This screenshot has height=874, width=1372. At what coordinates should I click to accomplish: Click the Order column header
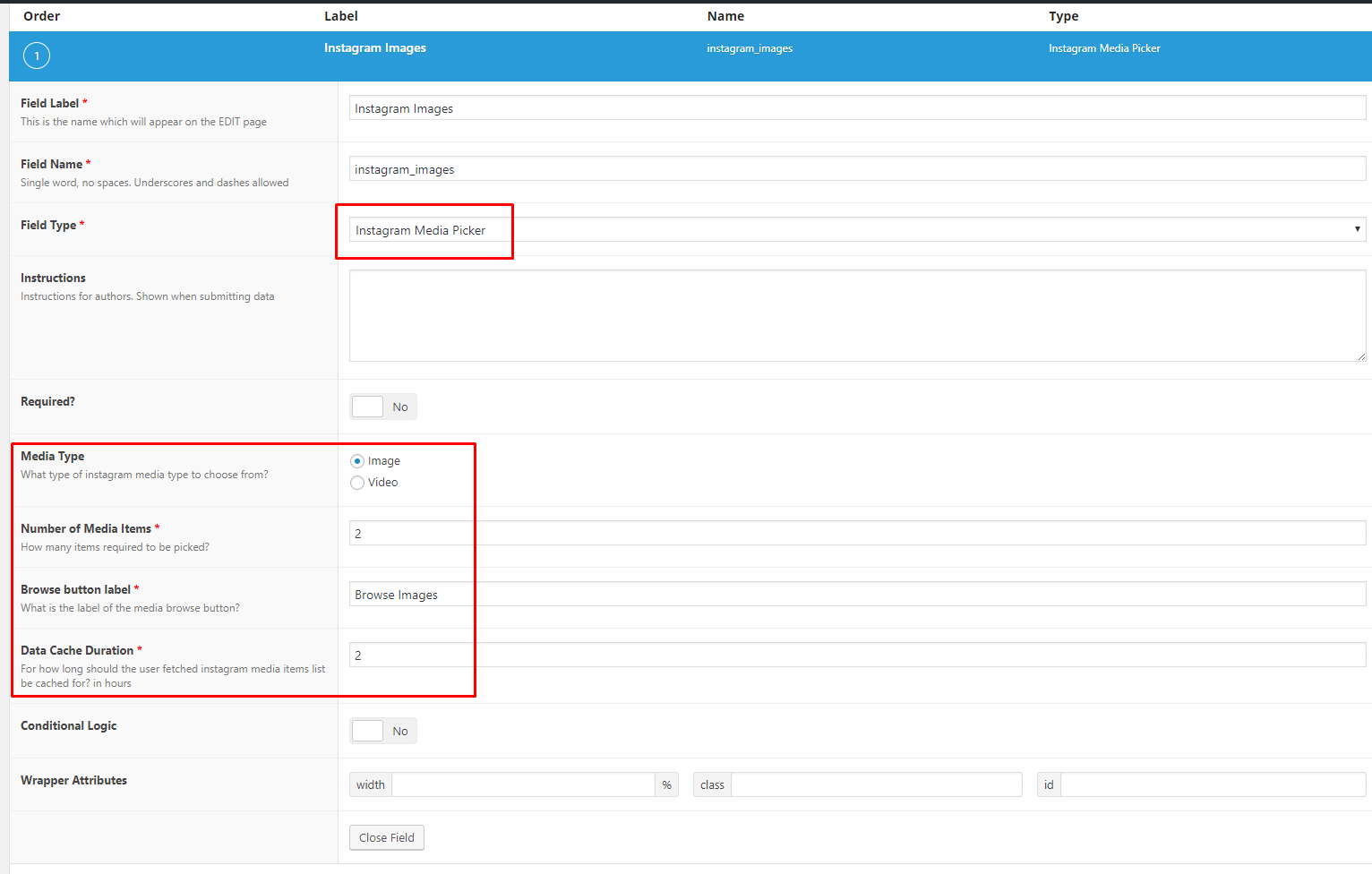coord(41,15)
